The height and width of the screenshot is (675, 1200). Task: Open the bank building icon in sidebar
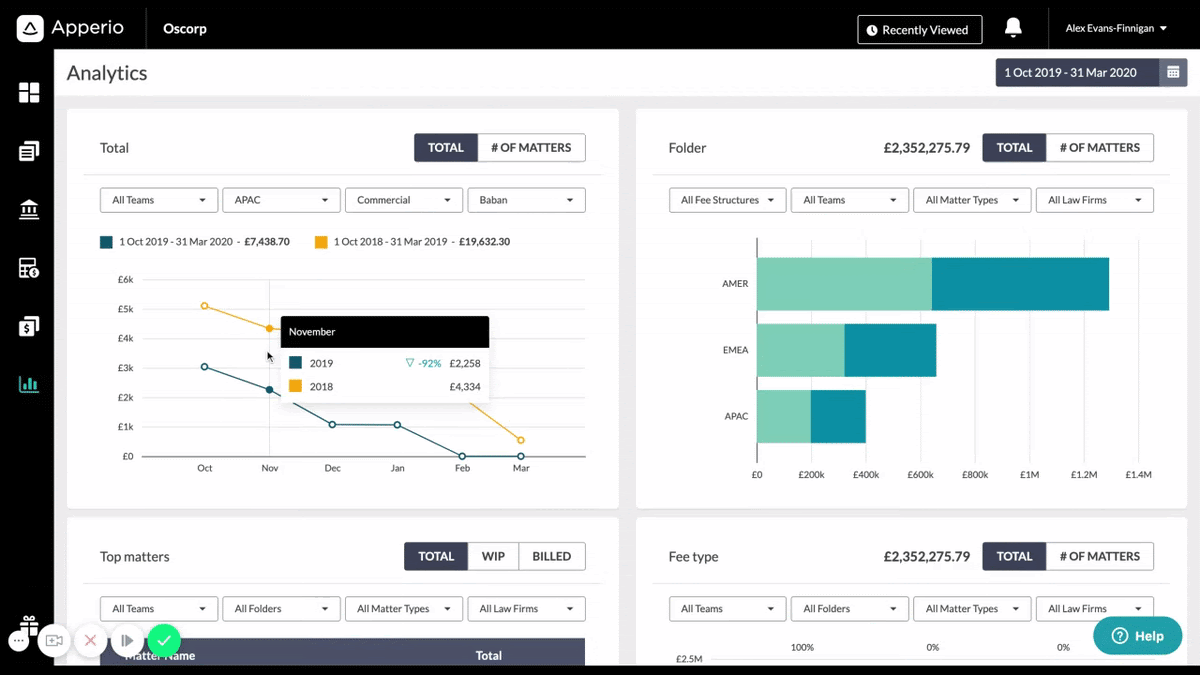(x=29, y=210)
